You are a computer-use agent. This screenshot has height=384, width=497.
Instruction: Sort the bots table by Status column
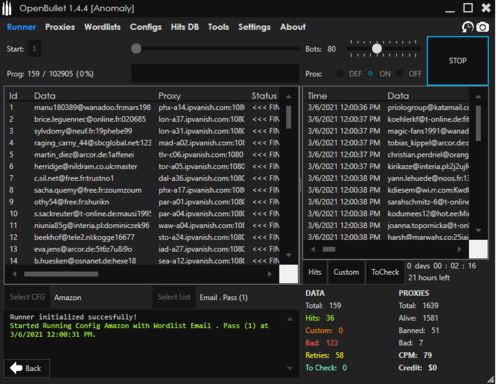point(264,96)
